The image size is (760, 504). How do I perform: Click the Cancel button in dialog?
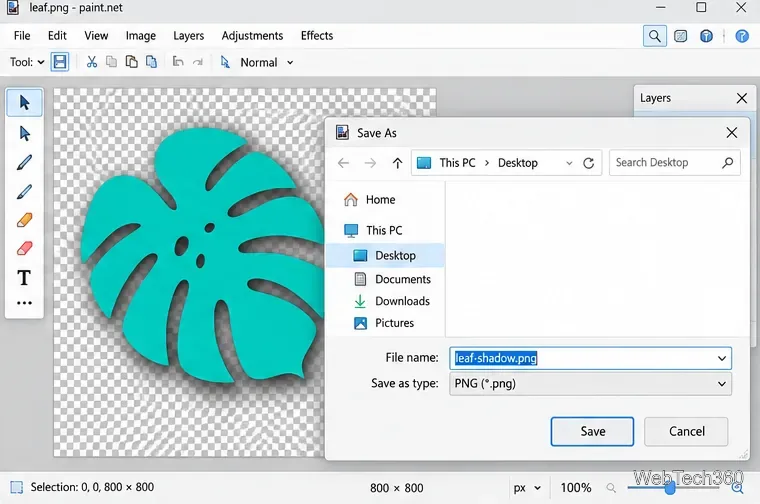coord(686,431)
